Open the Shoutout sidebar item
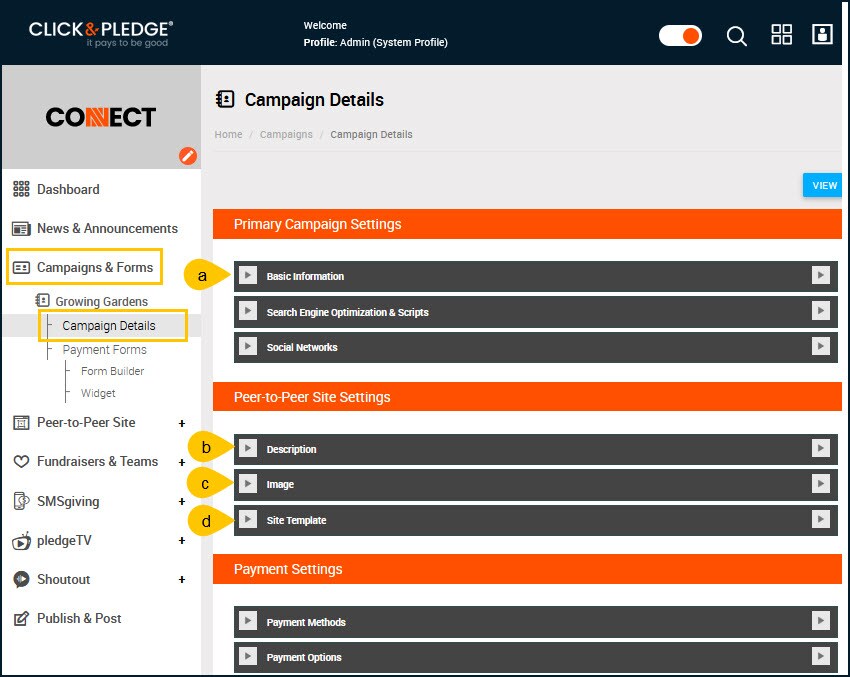 (x=63, y=579)
